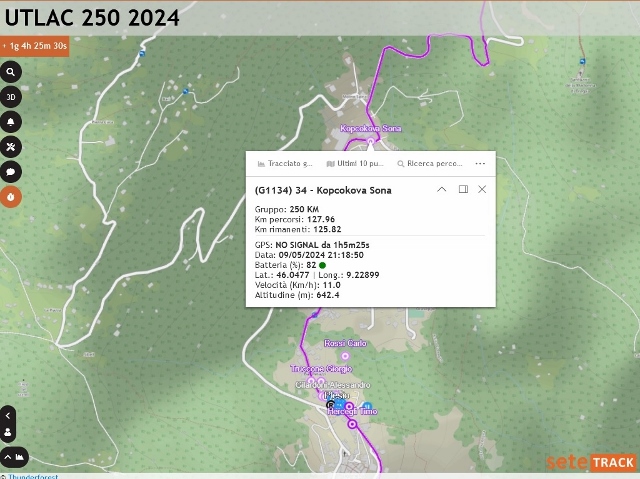Click the UTLAC 250 2024 title
This screenshot has width=640, height=479.
coord(92,18)
